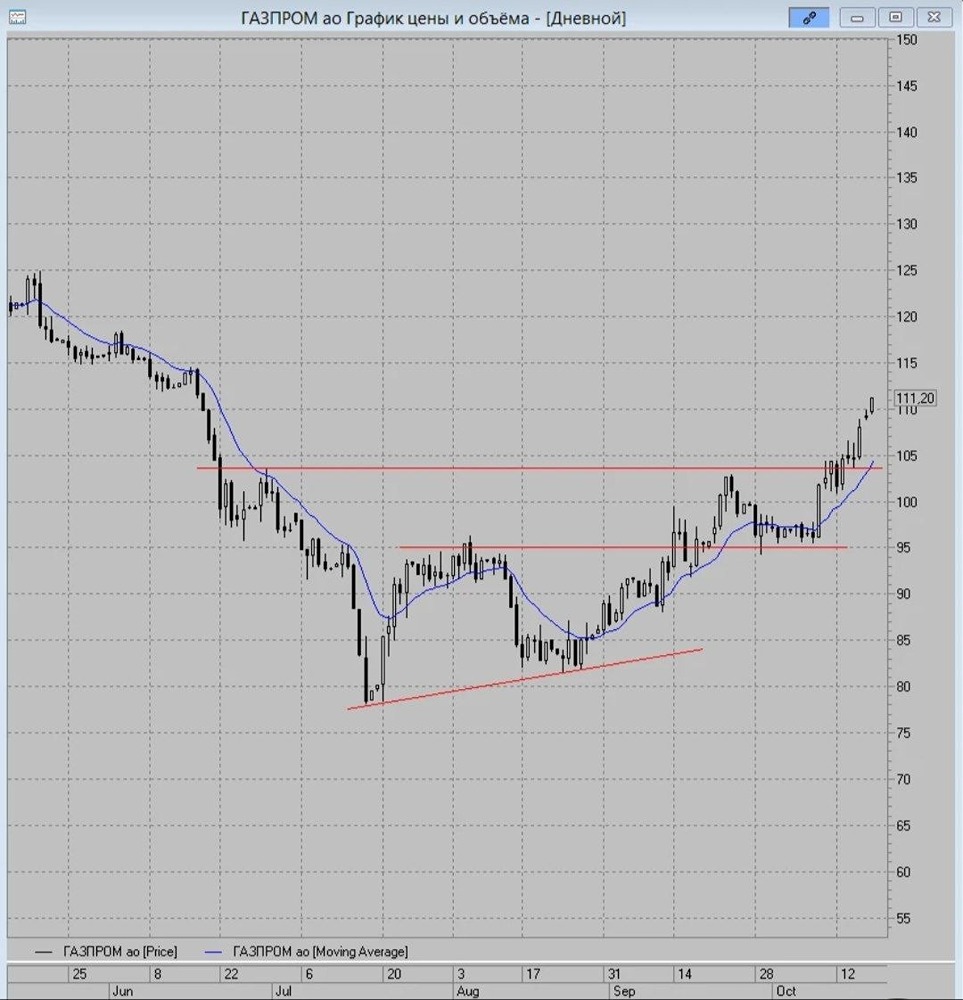This screenshot has height=1000, width=963.
Task: Select the "ГАЗПРОМ ао [Price]" legend label
Action: (121, 952)
